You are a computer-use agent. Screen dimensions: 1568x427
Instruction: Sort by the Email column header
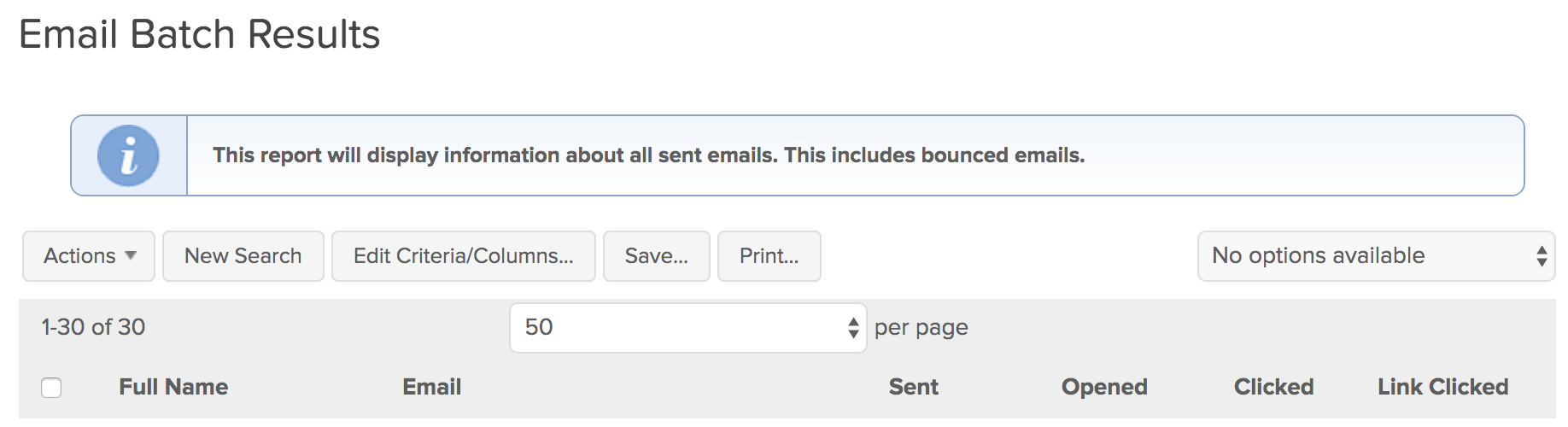tap(431, 387)
